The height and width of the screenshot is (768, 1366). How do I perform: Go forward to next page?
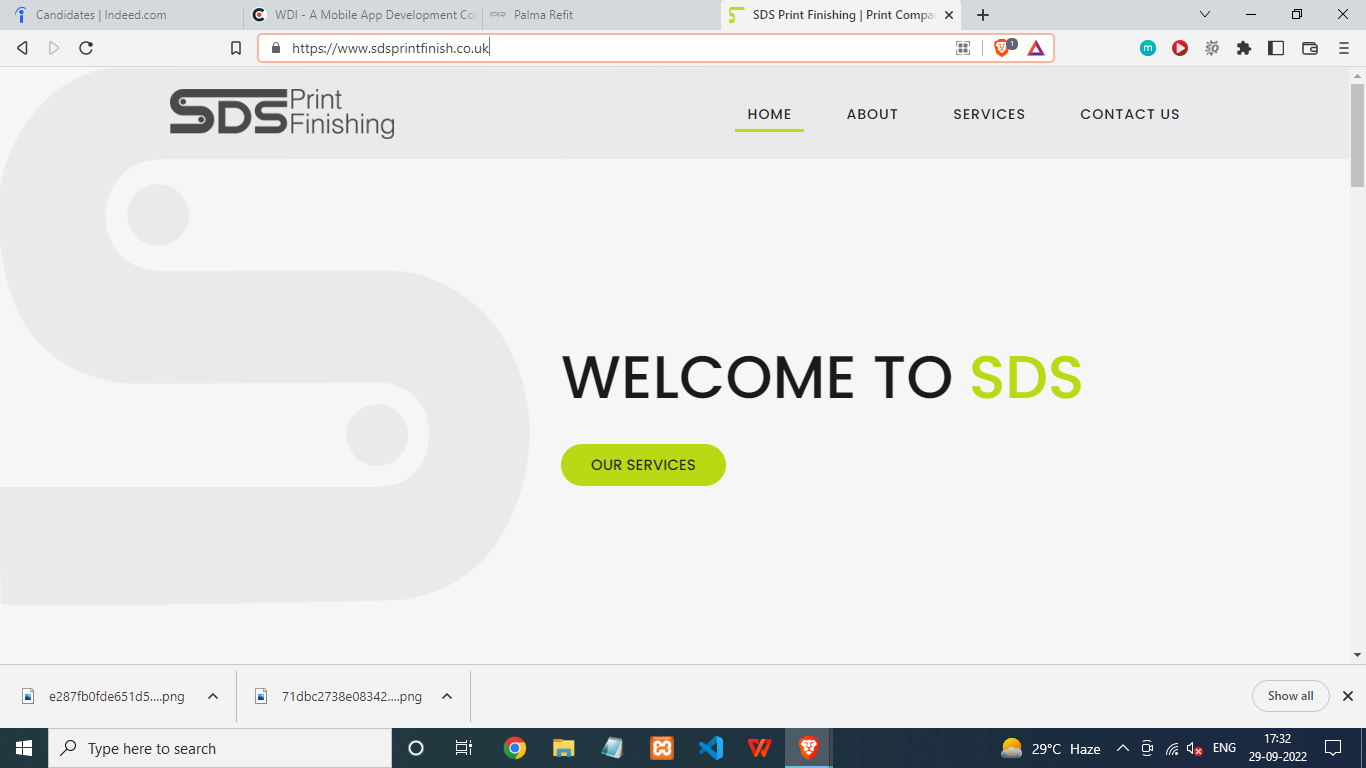[54, 48]
